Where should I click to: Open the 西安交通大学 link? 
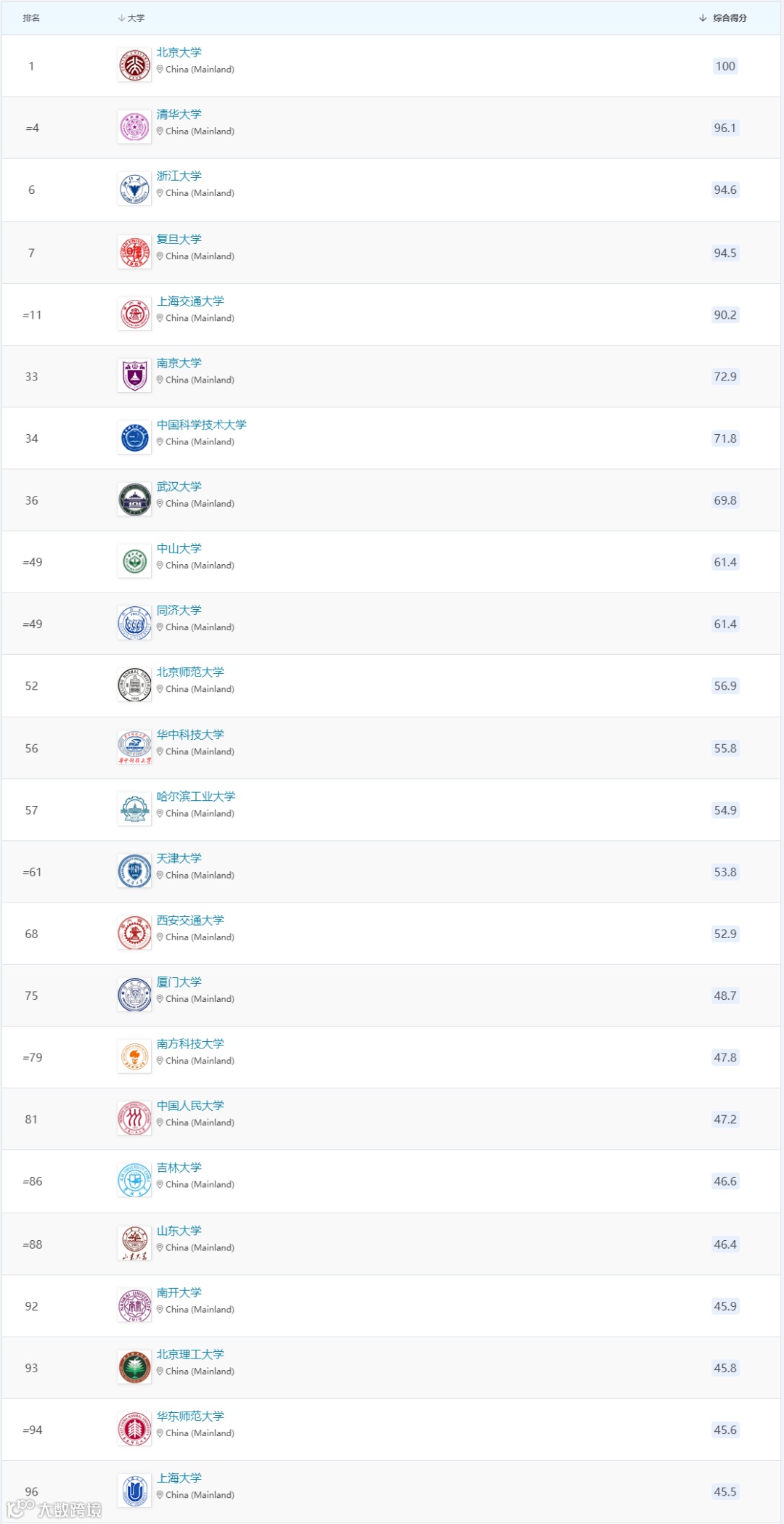[190, 920]
